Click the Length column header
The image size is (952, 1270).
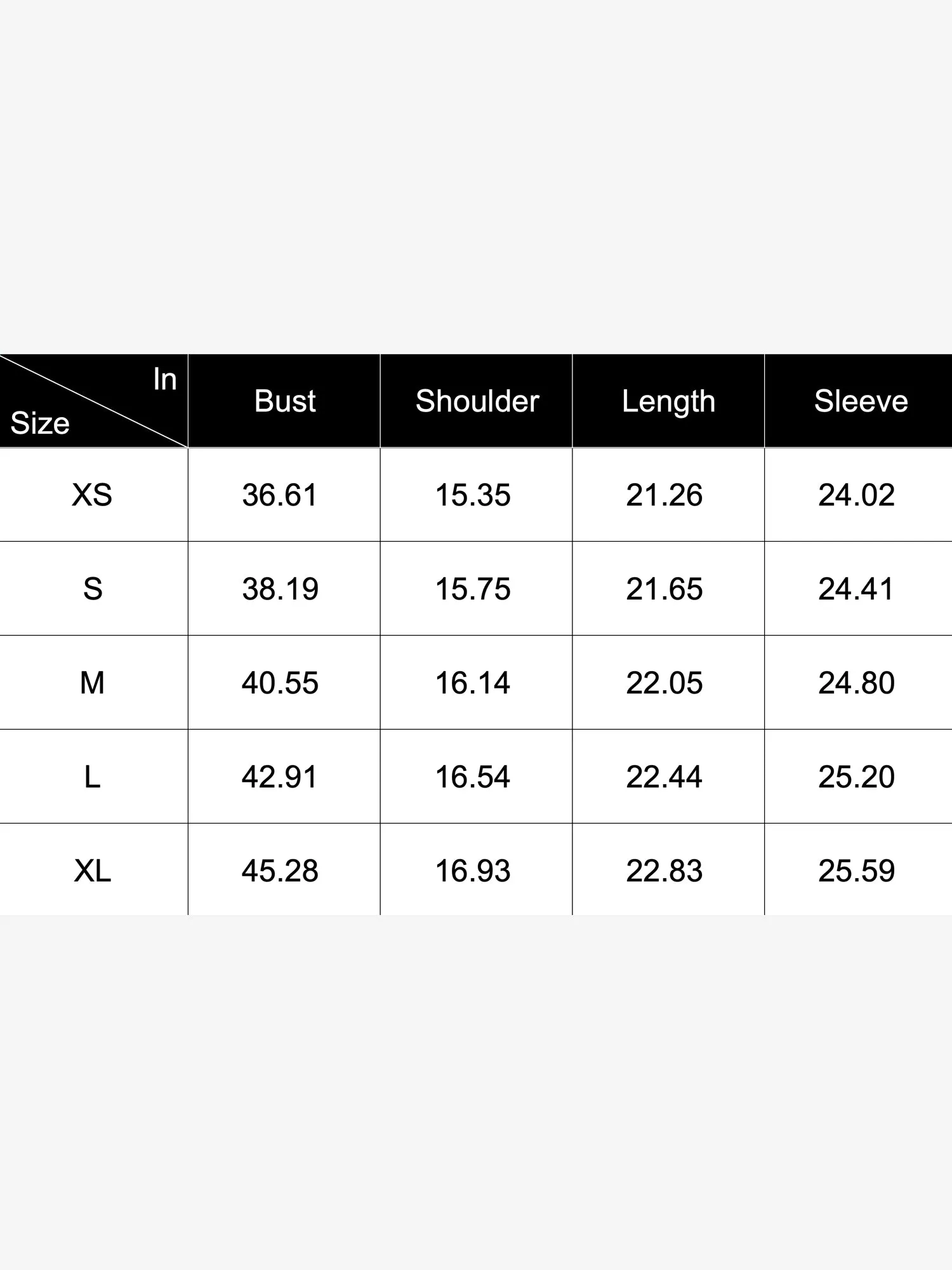(x=668, y=401)
